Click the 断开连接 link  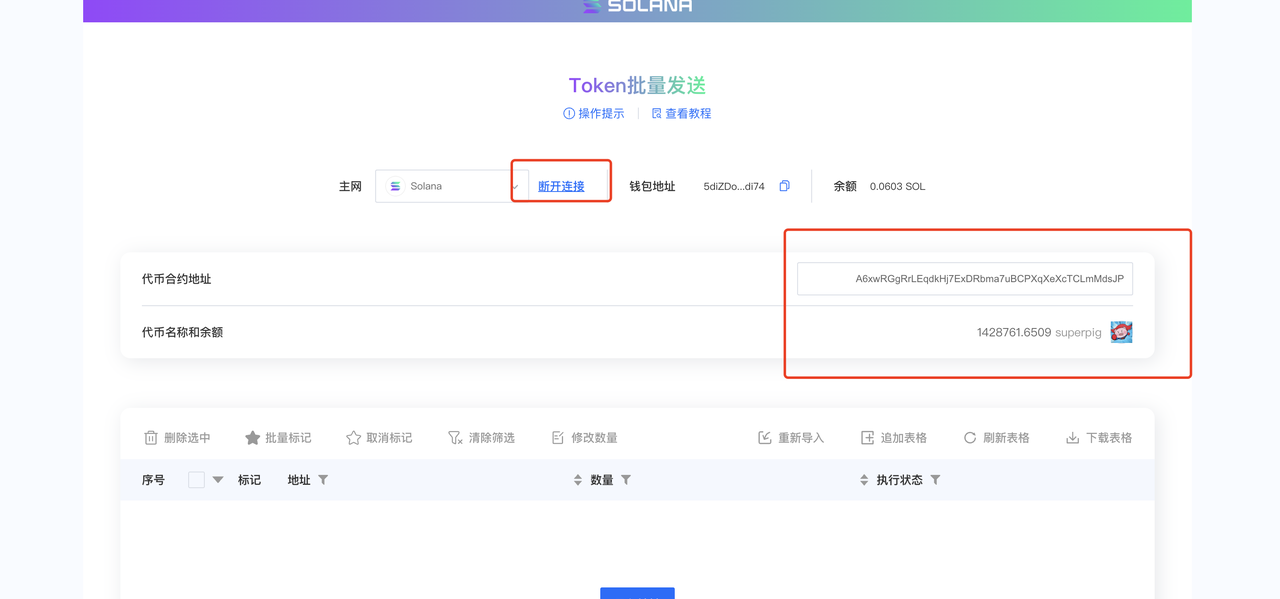[x=561, y=186]
